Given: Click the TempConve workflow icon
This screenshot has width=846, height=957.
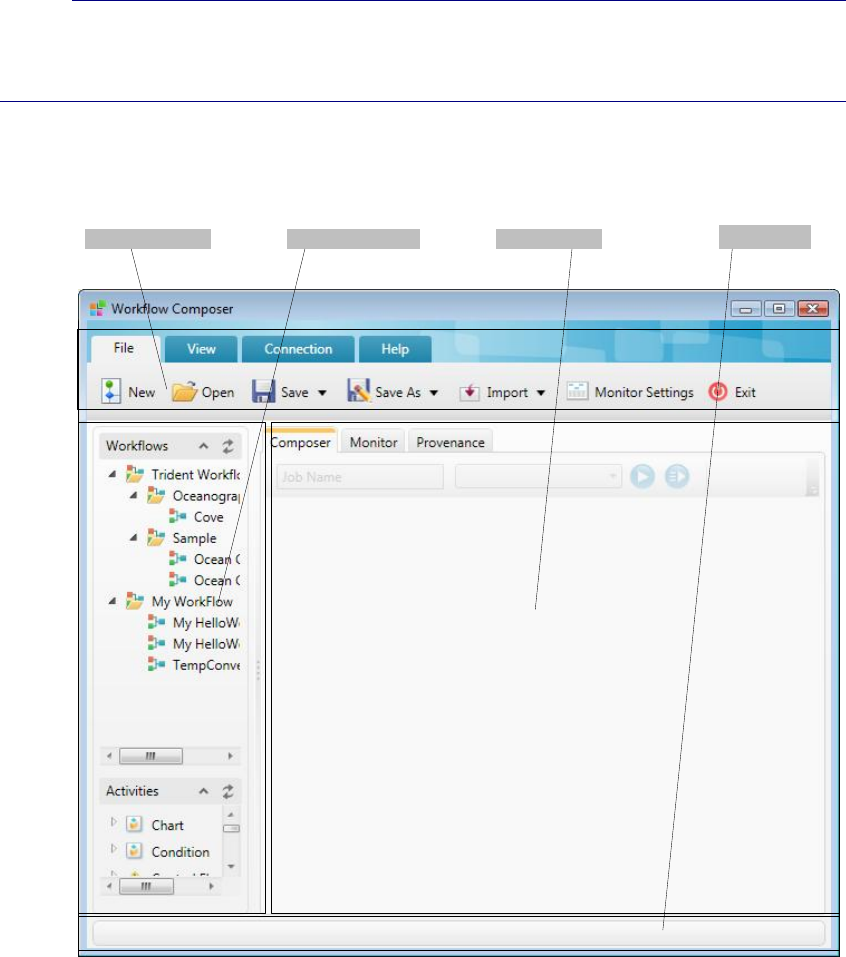Looking at the screenshot, I should coord(156,665).
